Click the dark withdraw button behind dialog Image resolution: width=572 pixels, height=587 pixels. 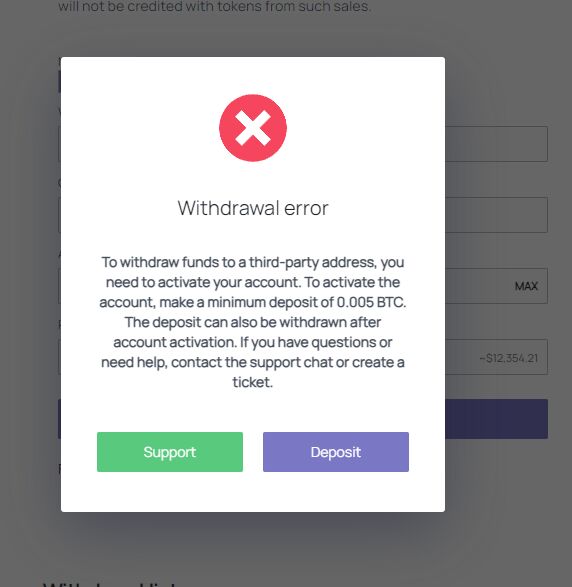point(496,419)
